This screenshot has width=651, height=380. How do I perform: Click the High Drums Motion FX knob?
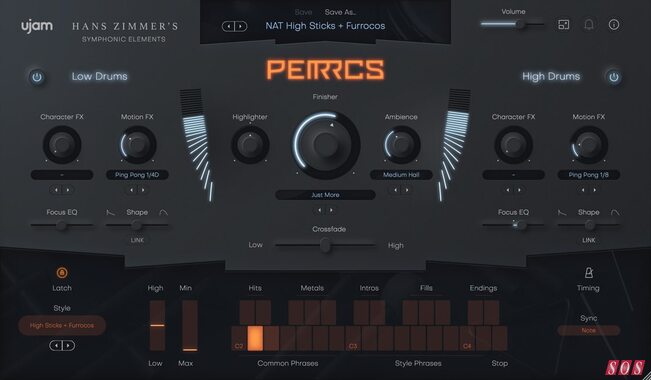(x=589, y=145)
